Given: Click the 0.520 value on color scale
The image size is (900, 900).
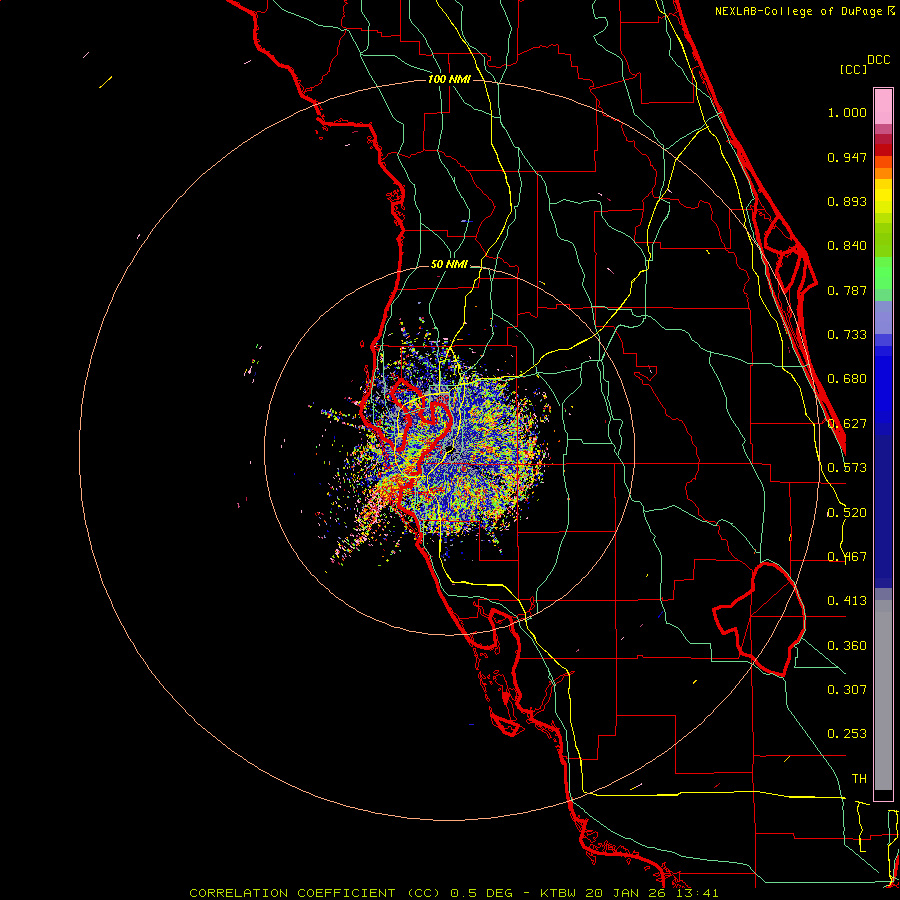Looking at the screenshot, I should pos(847,513).
